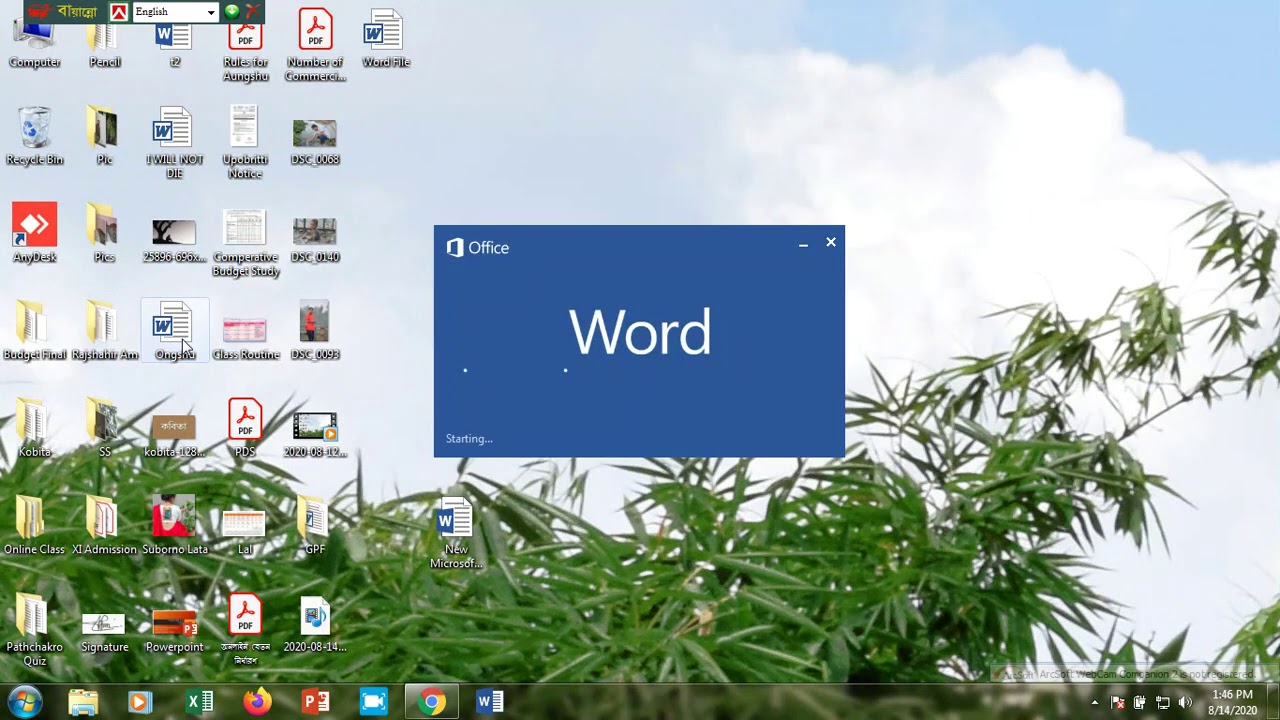Select the XI Admission folder

[104, 525]
